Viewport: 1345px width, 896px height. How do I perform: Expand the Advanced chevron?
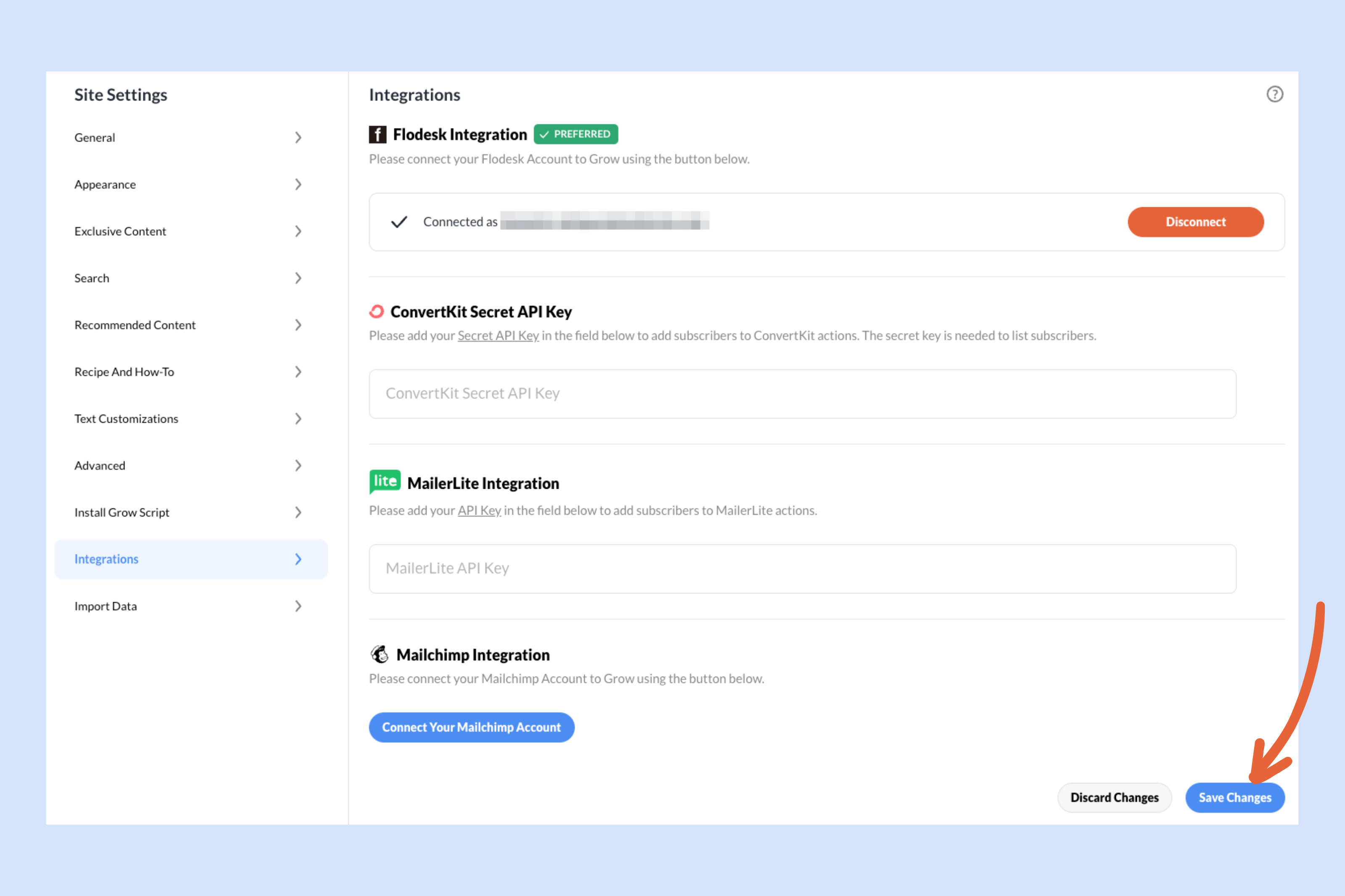pyautogui.click(x=298, y=466)
